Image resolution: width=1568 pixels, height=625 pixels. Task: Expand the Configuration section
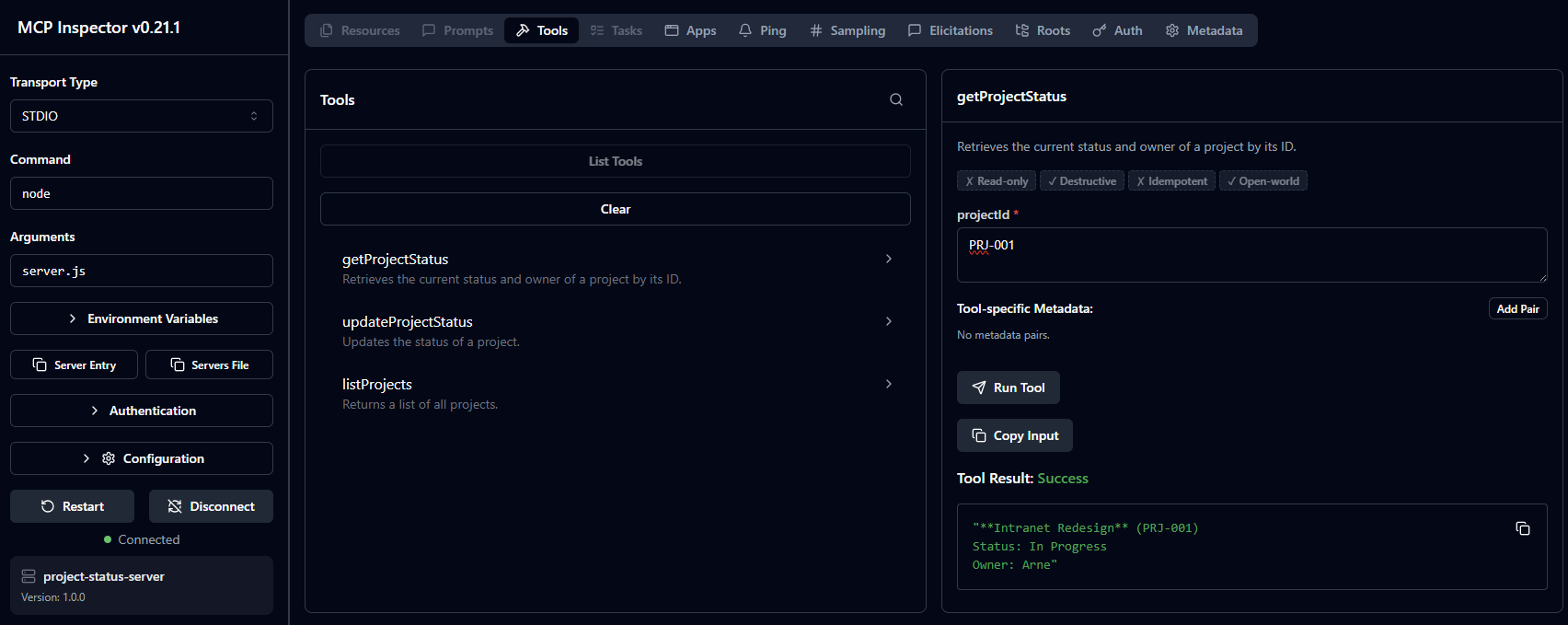point(141,458)
